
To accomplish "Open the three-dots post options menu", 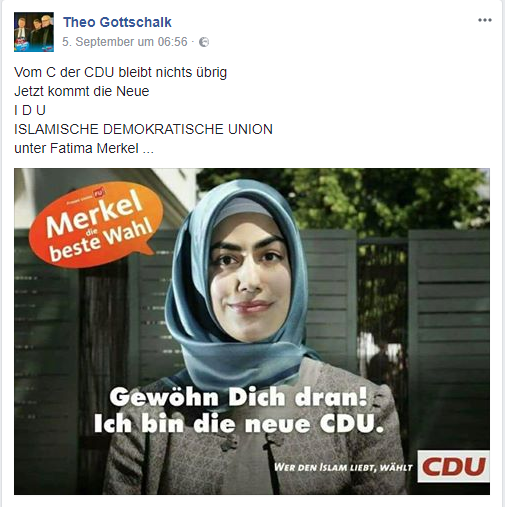I will tap(485, 20).
